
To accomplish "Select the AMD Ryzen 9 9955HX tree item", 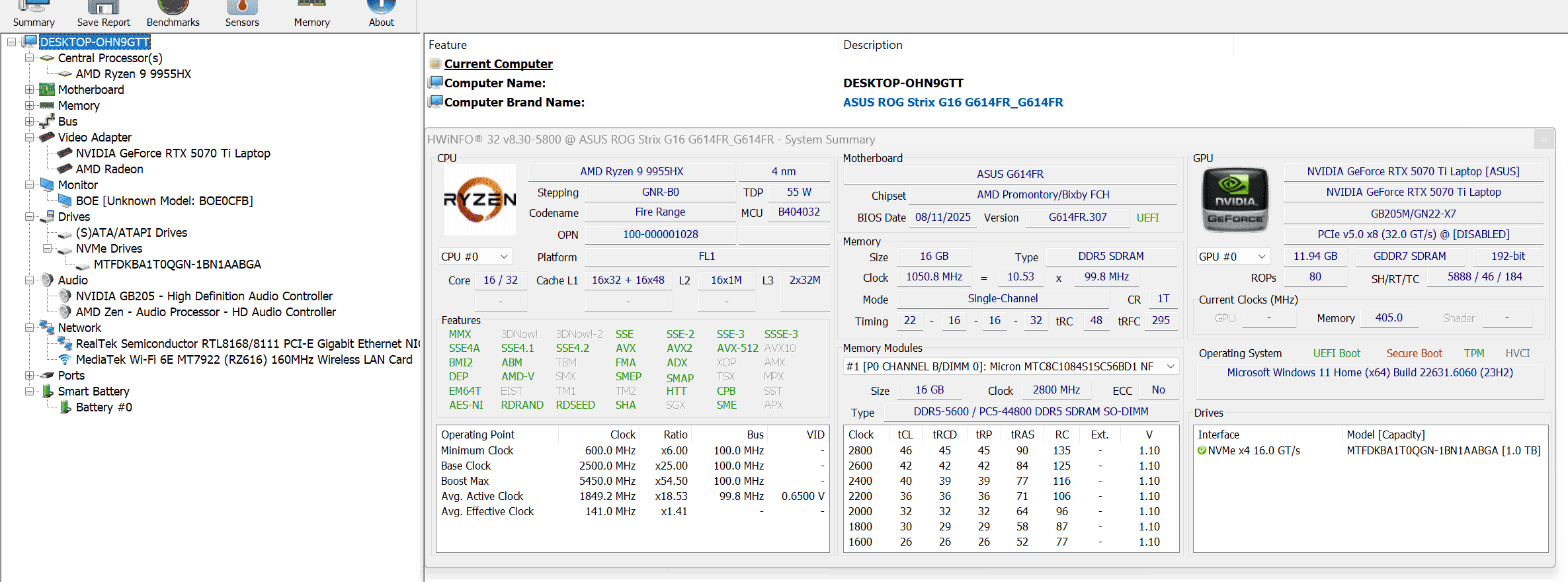I will [x=133, y=73].
